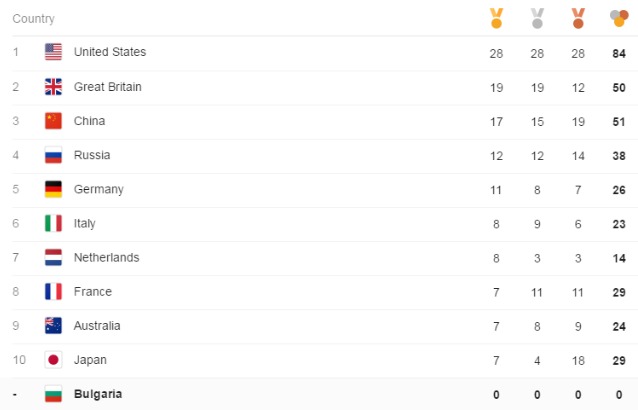Click United States total medal count 84
Image resolution: width=638 pixels, height=410 pixels.
point(619,53)
